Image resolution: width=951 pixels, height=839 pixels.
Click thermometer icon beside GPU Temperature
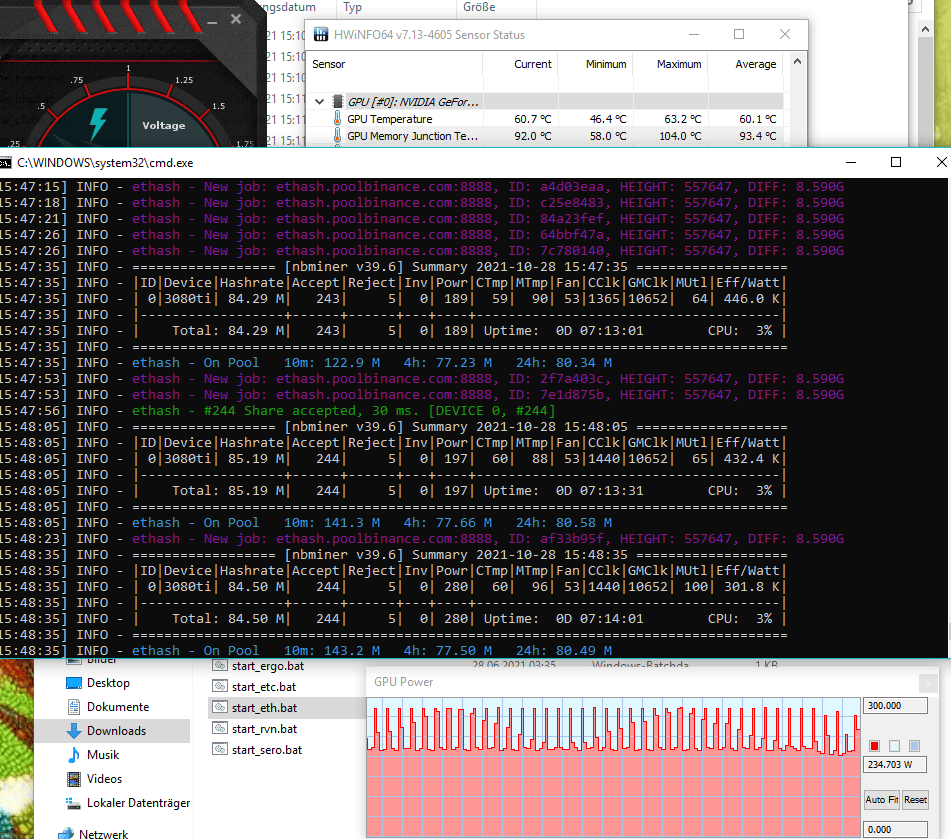337,118
